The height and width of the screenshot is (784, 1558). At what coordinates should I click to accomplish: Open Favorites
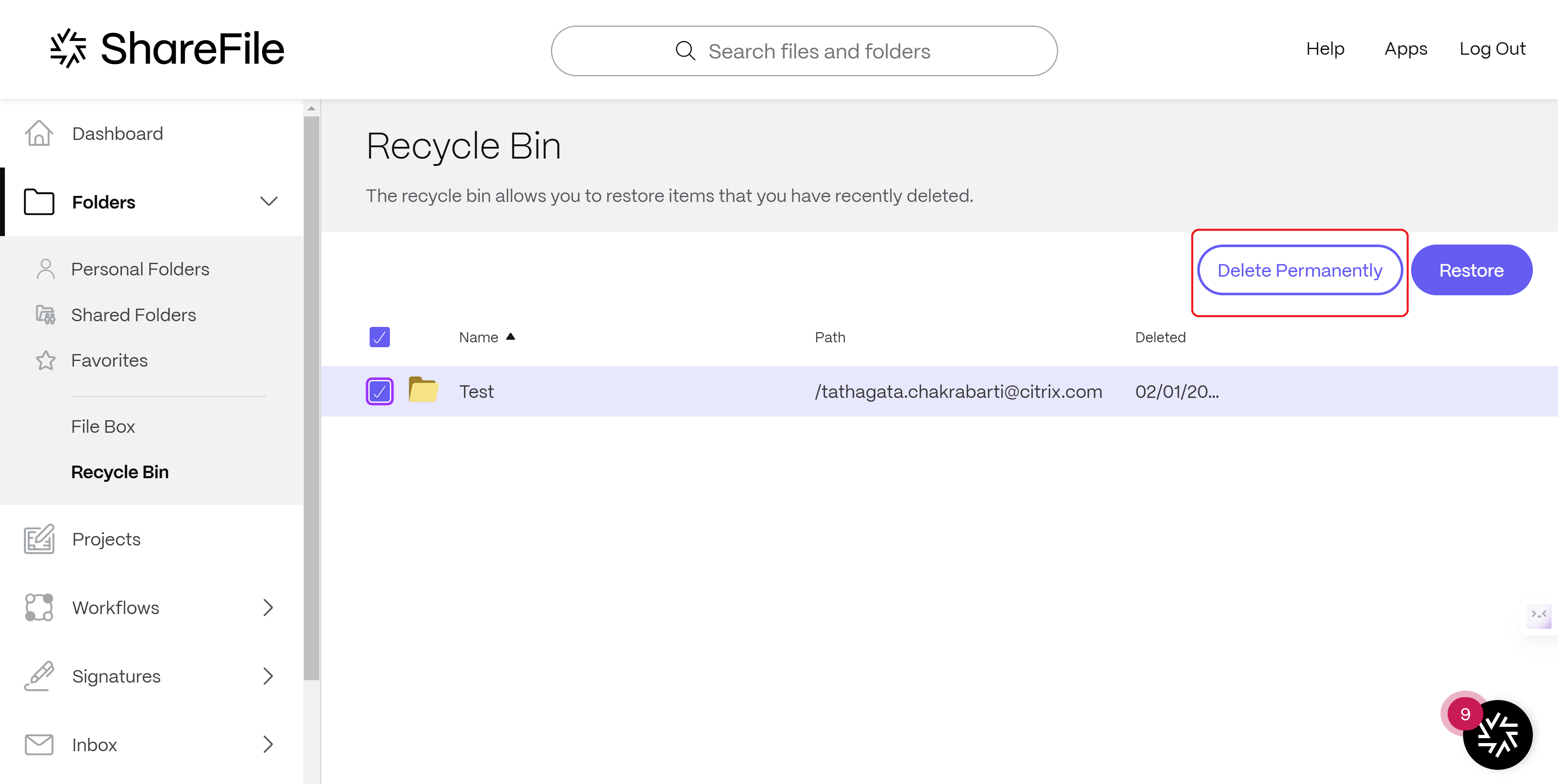point(109,360)
